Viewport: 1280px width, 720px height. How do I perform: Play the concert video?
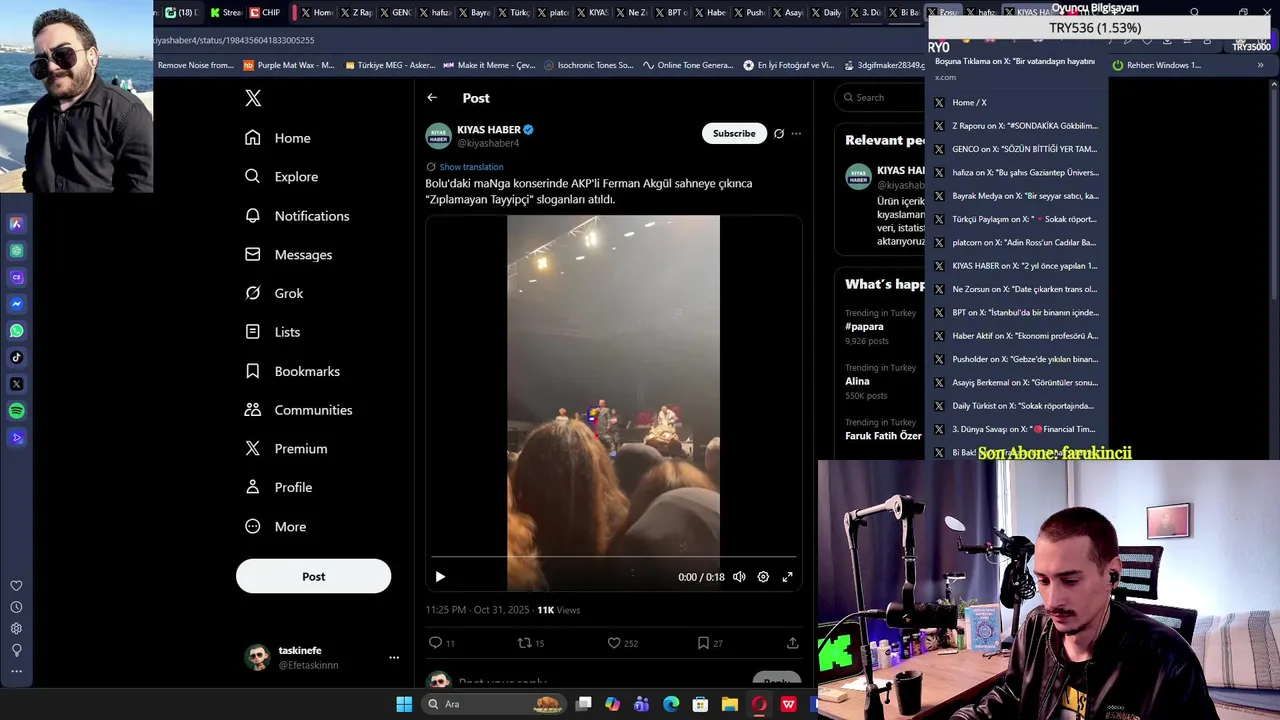(x=440, y=577)
